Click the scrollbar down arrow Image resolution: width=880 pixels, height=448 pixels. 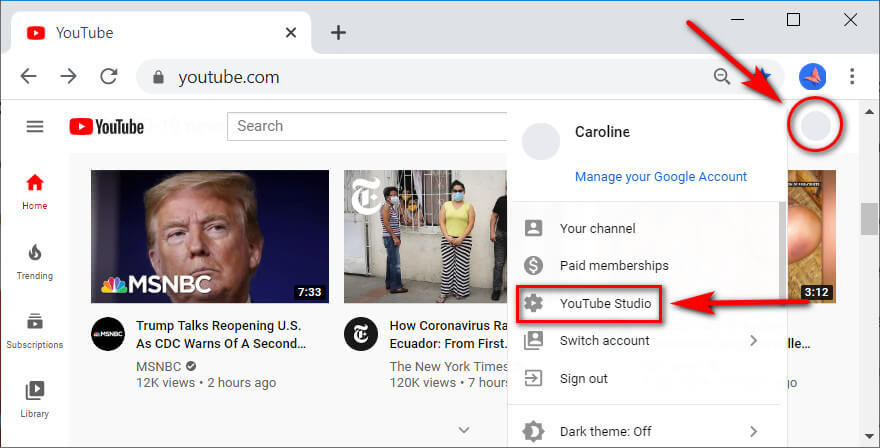(869, 437)
